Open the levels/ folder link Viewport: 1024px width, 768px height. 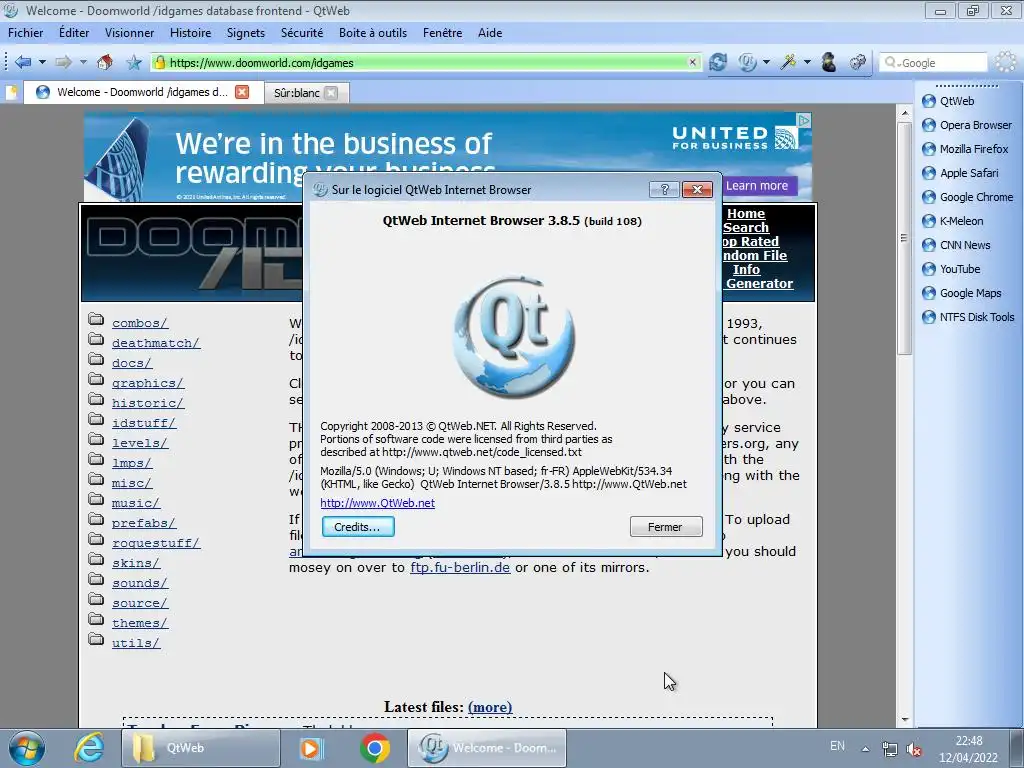[x=140, y=443]
